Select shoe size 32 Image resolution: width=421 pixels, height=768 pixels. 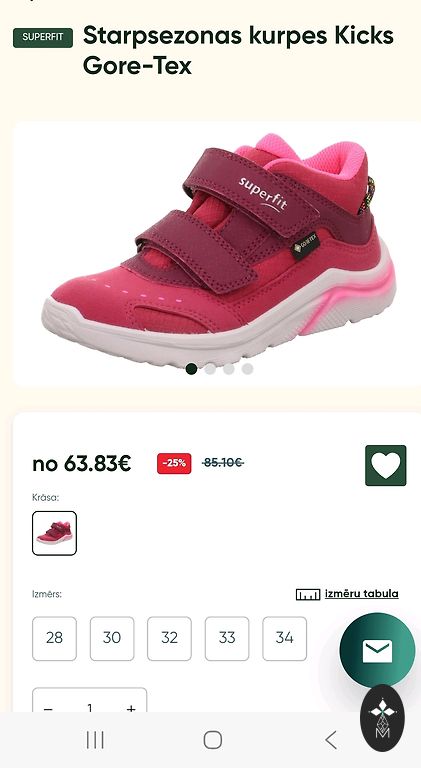(x=169, y=638)
